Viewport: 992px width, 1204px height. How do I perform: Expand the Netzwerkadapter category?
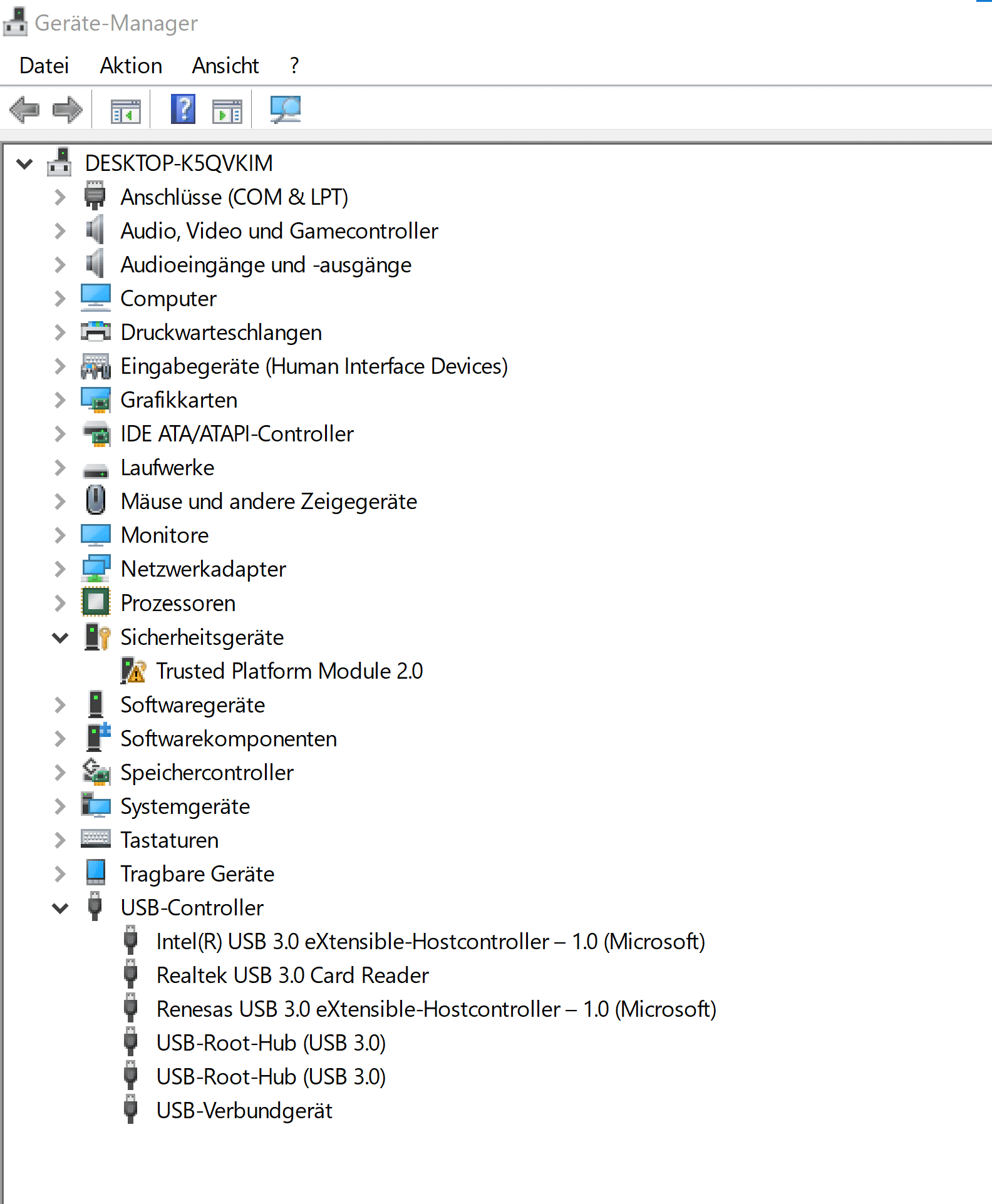[60, 569]
